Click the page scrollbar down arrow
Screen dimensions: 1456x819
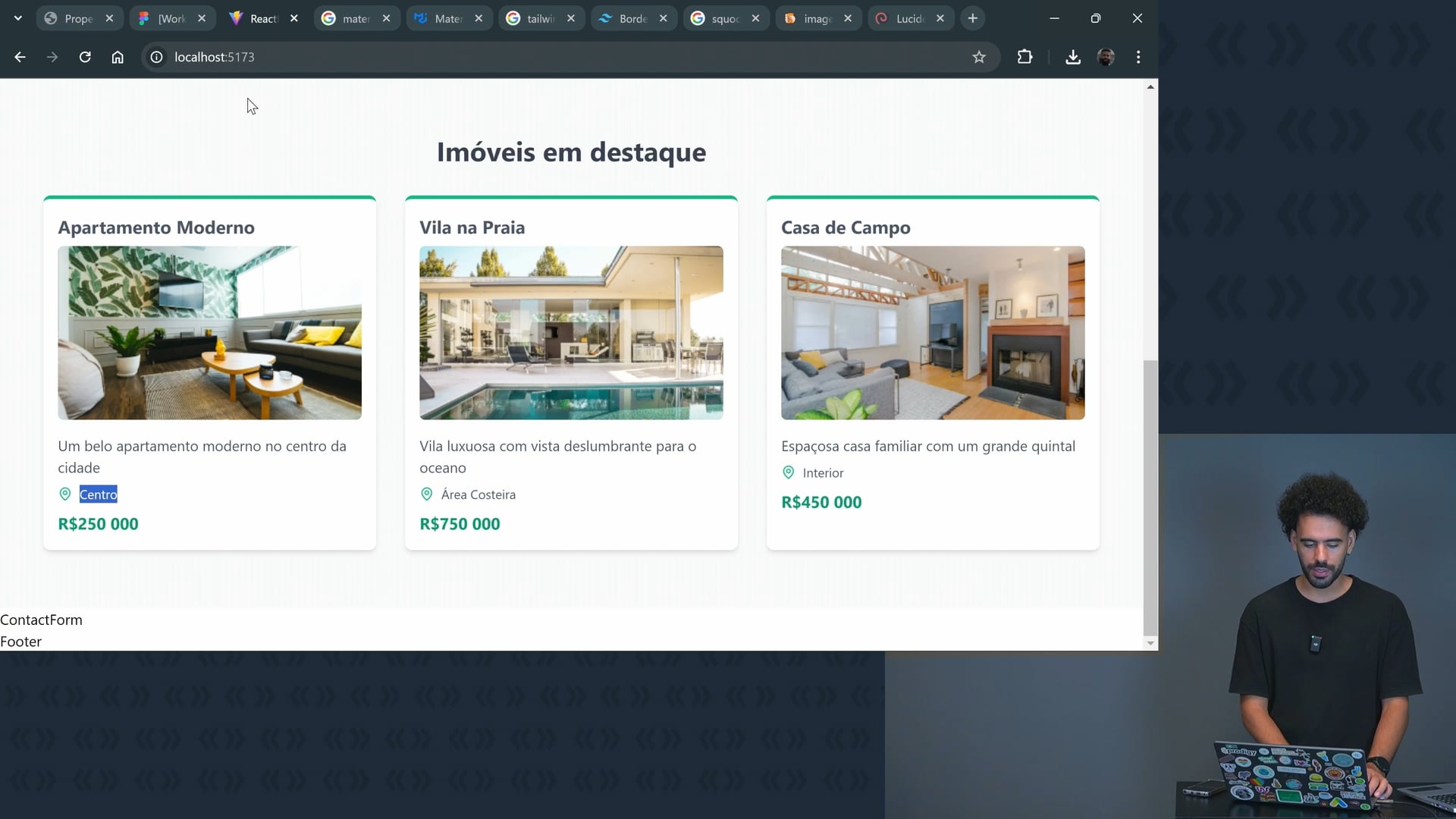tap(1150, 643)
